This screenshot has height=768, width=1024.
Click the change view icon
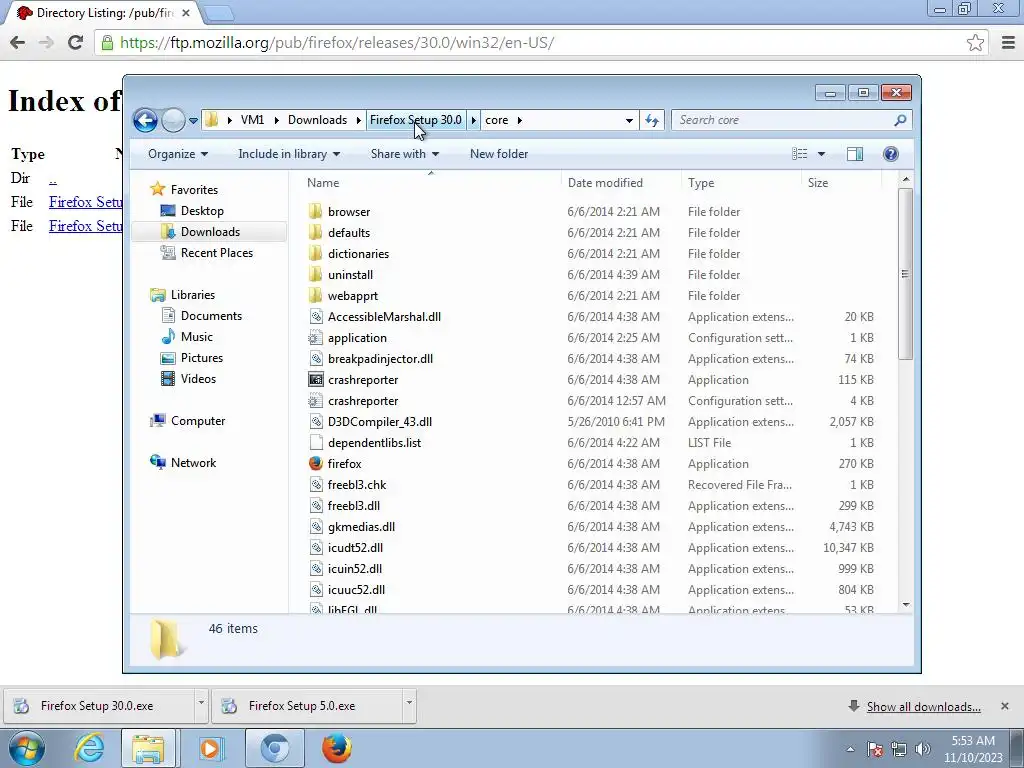(799, 154)
